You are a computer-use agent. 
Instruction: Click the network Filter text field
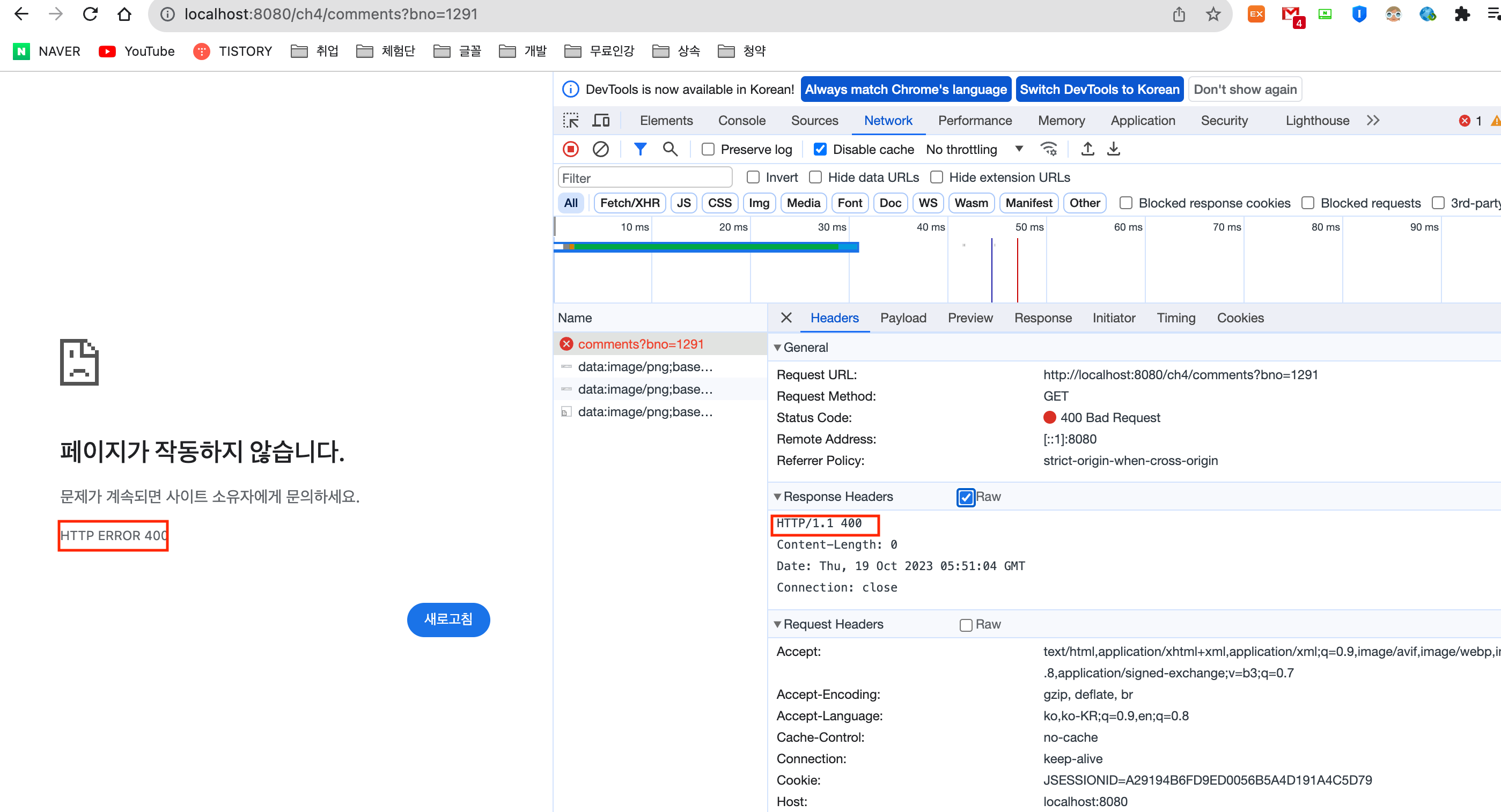[644, 178]
